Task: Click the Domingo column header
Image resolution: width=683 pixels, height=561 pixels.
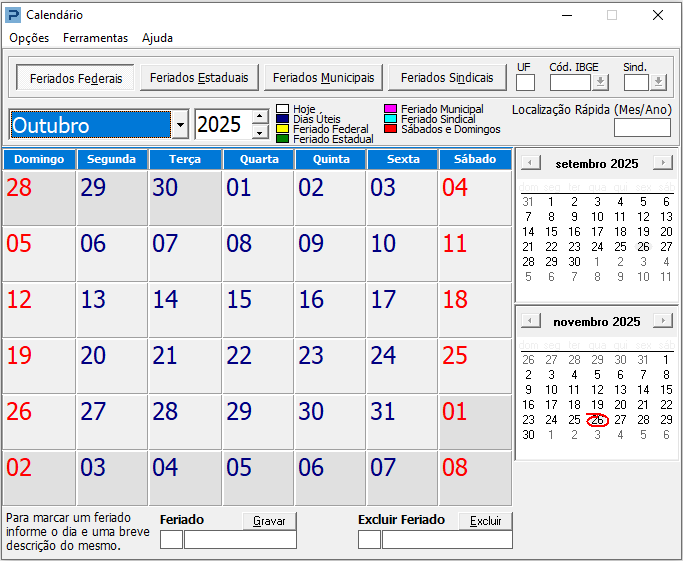Action: (x=39, y=159)
